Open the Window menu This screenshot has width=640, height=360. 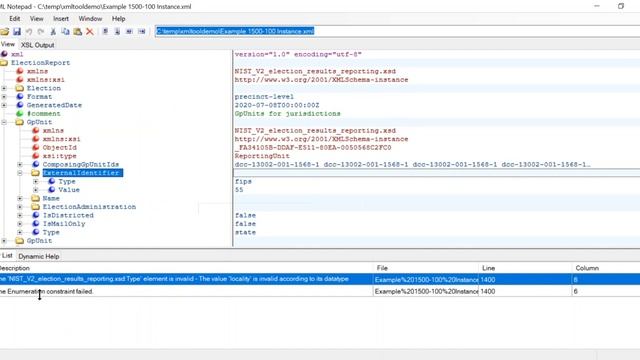90,19
